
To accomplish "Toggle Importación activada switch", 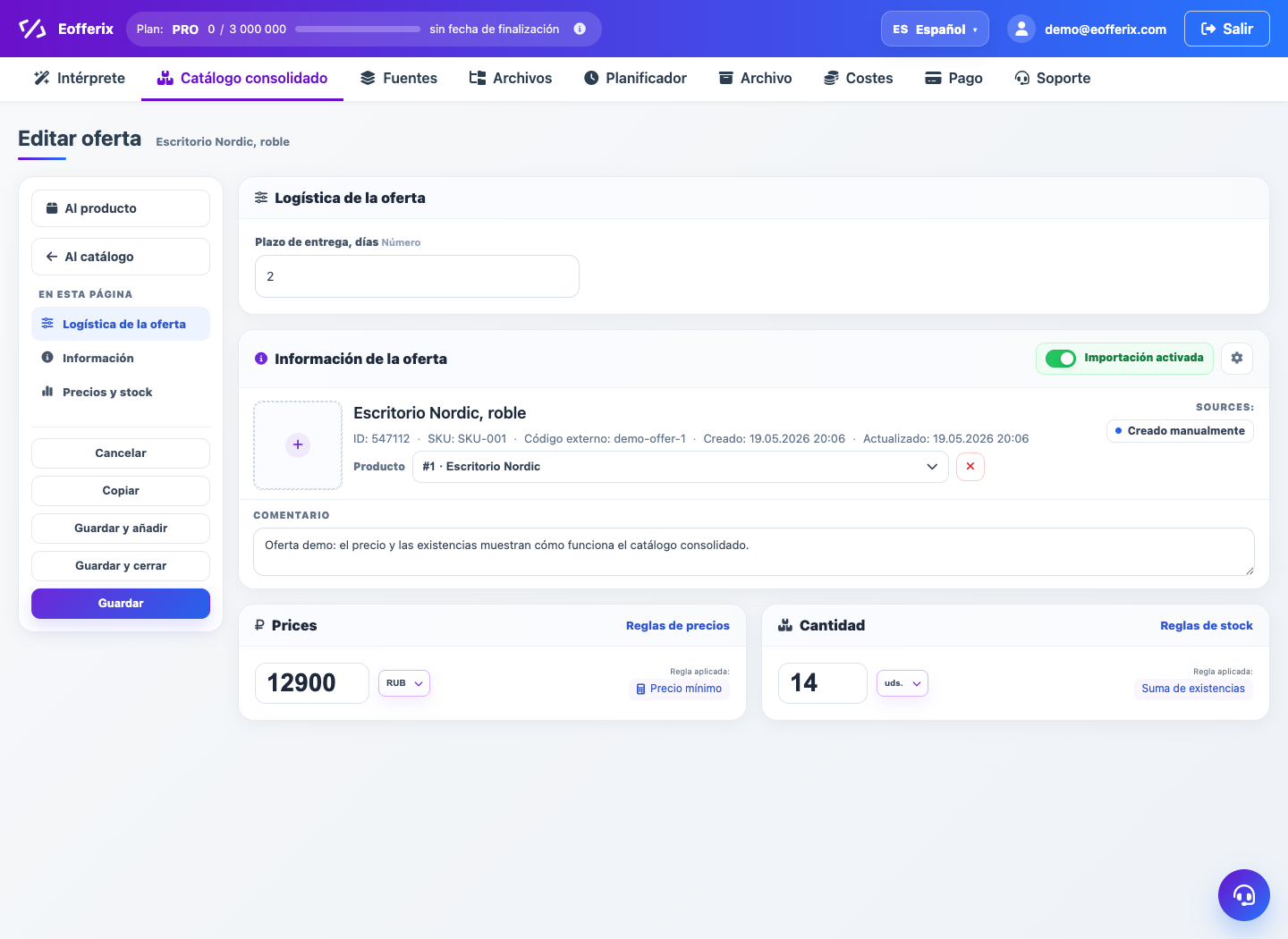I will [x=1061, y=358].
